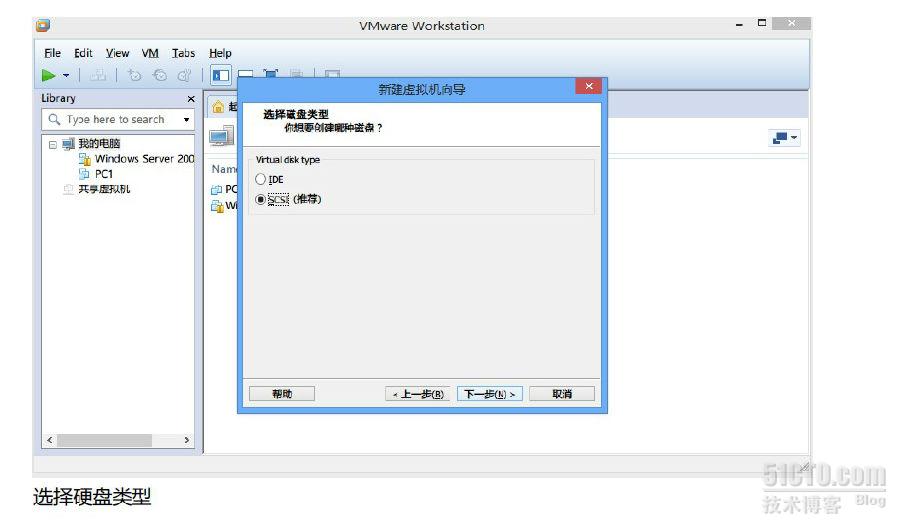Click the Snapshot Manager toolbar icon
Viewport: 900px width, 528px height.
(185, 75)
